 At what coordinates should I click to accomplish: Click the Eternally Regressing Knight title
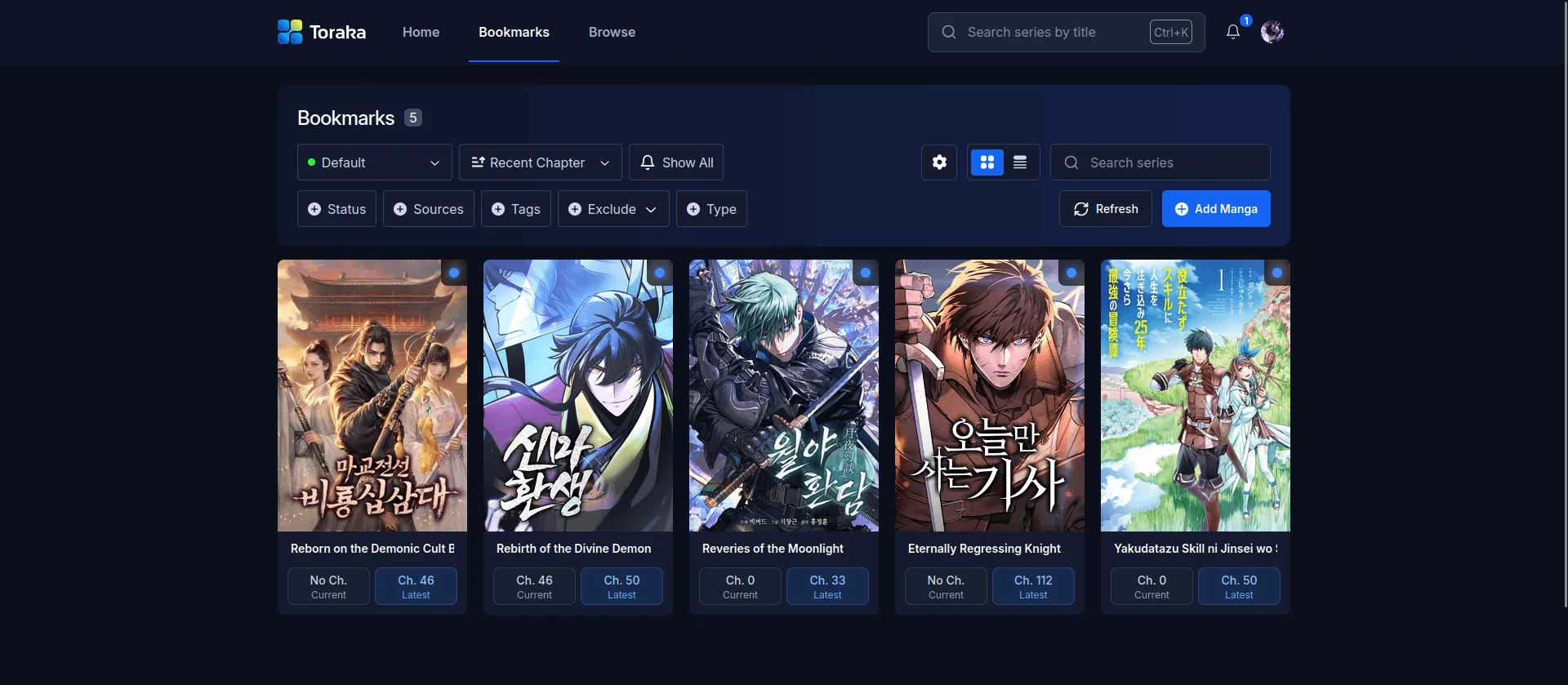tap(984, 549)
